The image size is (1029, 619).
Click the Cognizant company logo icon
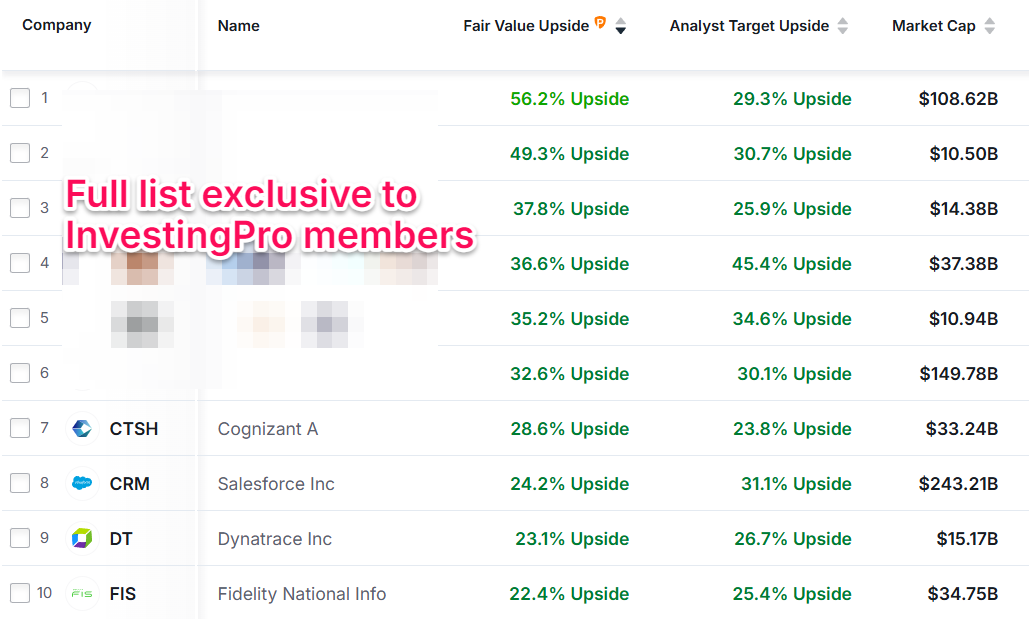[81, 428]
